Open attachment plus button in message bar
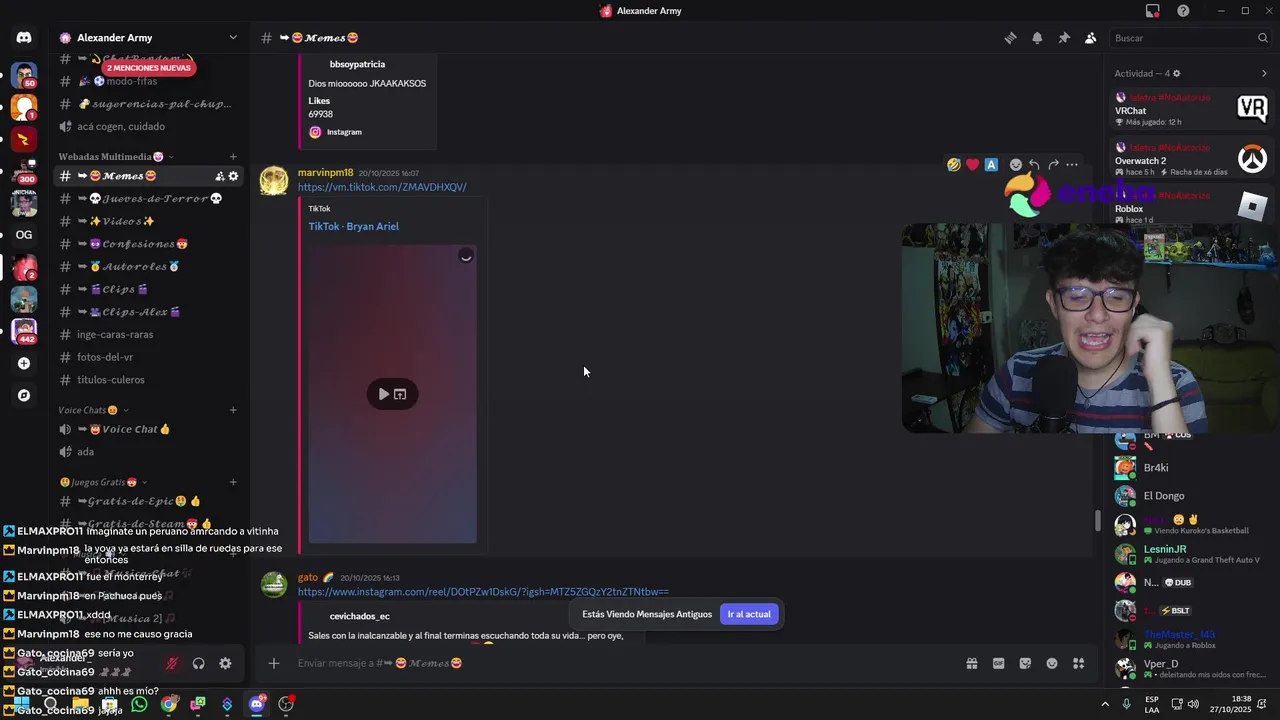 coord(273,663)
